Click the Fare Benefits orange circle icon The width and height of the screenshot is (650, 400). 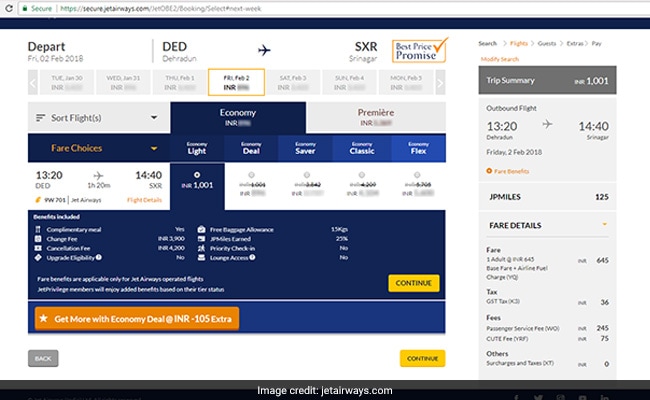coord(489,171)
